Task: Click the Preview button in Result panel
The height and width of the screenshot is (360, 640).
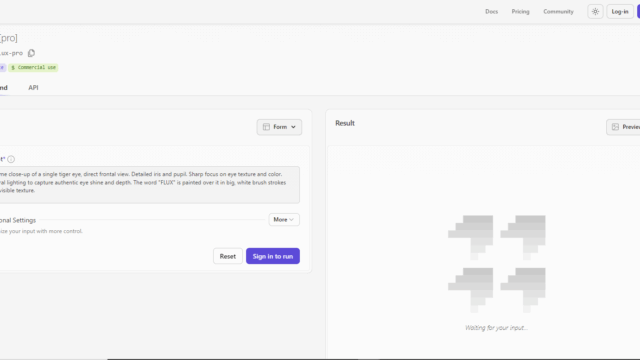Action: click(x=623, y=127)
